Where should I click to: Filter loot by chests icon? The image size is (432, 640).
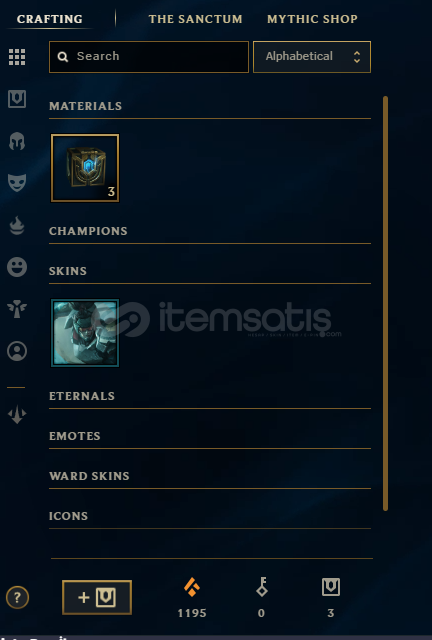17,99
